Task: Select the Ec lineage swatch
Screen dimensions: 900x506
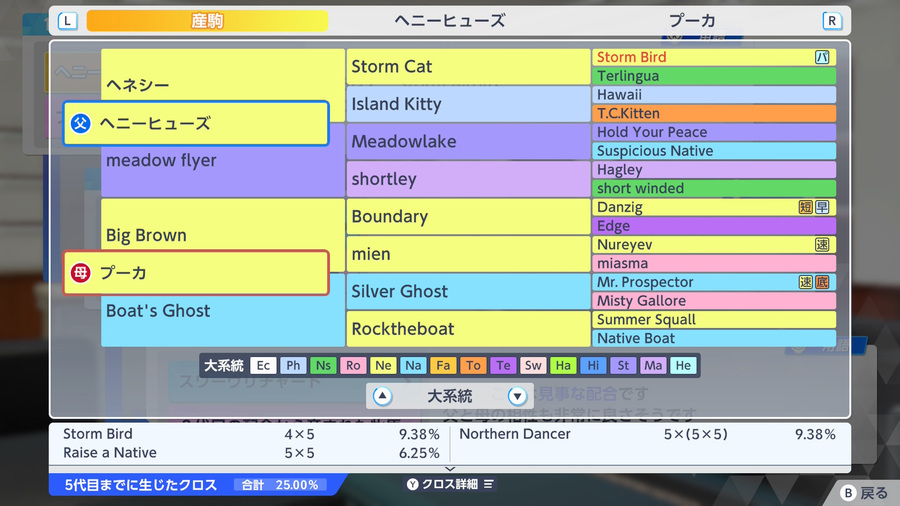Action: [x=263, y=365]
